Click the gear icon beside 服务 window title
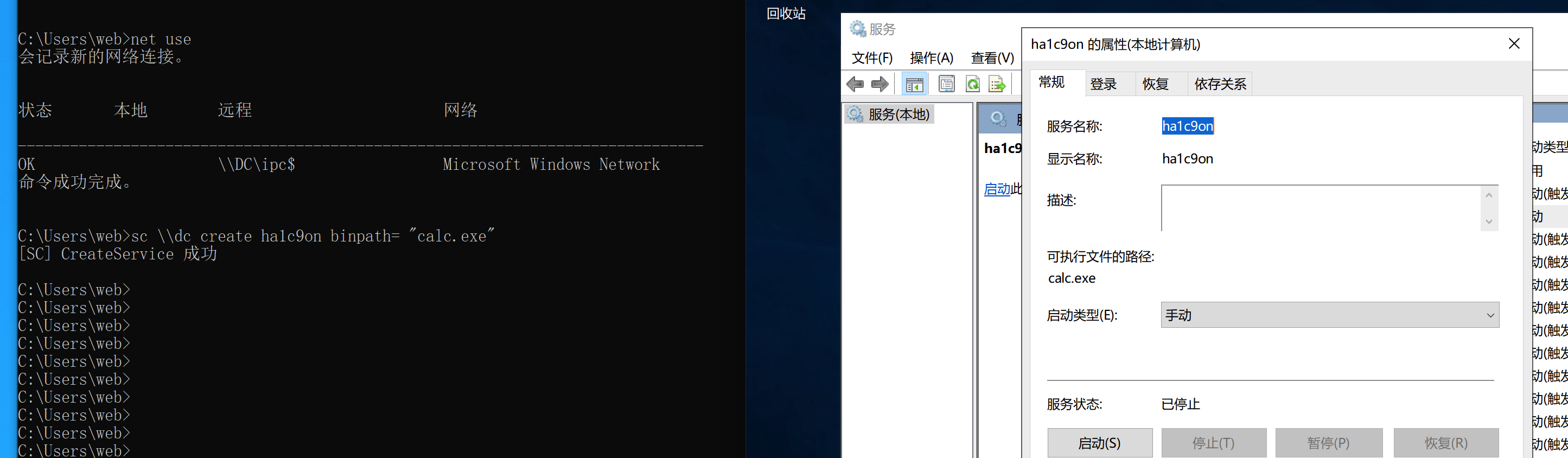Image resolution: width=1568 pixels, height=458 pixels. click(858, 29)
